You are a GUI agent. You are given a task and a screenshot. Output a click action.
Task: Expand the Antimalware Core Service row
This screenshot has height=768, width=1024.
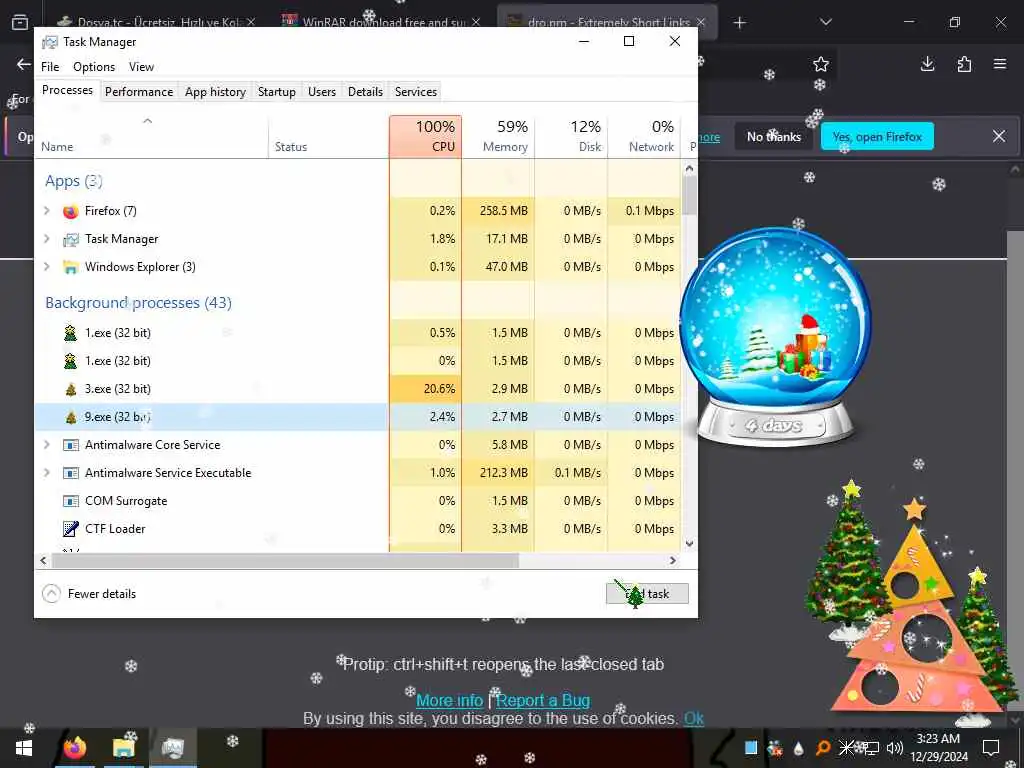click(46, 445)
